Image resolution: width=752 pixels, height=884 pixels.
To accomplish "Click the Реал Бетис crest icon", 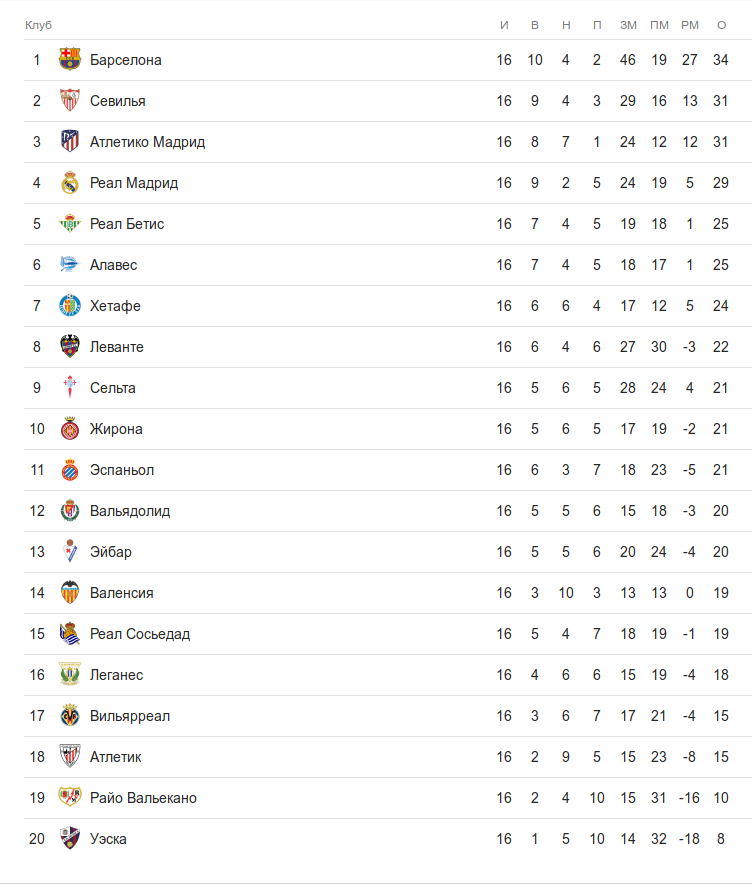I will [x=69, y=224].
